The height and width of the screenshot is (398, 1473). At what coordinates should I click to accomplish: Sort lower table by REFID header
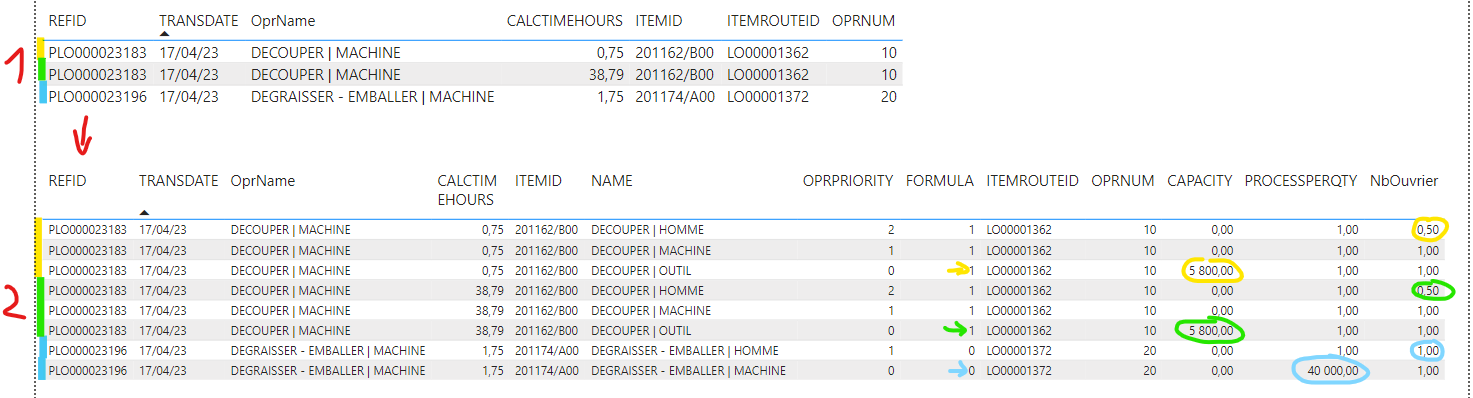[x=67, y=181]
